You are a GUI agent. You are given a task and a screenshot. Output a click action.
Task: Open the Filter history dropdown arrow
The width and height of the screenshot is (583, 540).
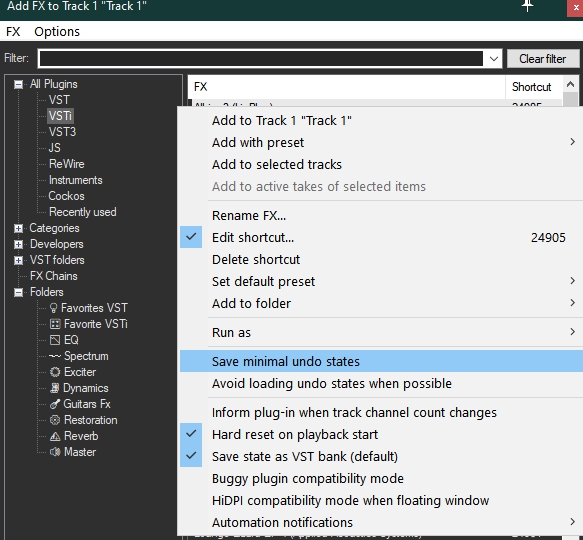494,59
